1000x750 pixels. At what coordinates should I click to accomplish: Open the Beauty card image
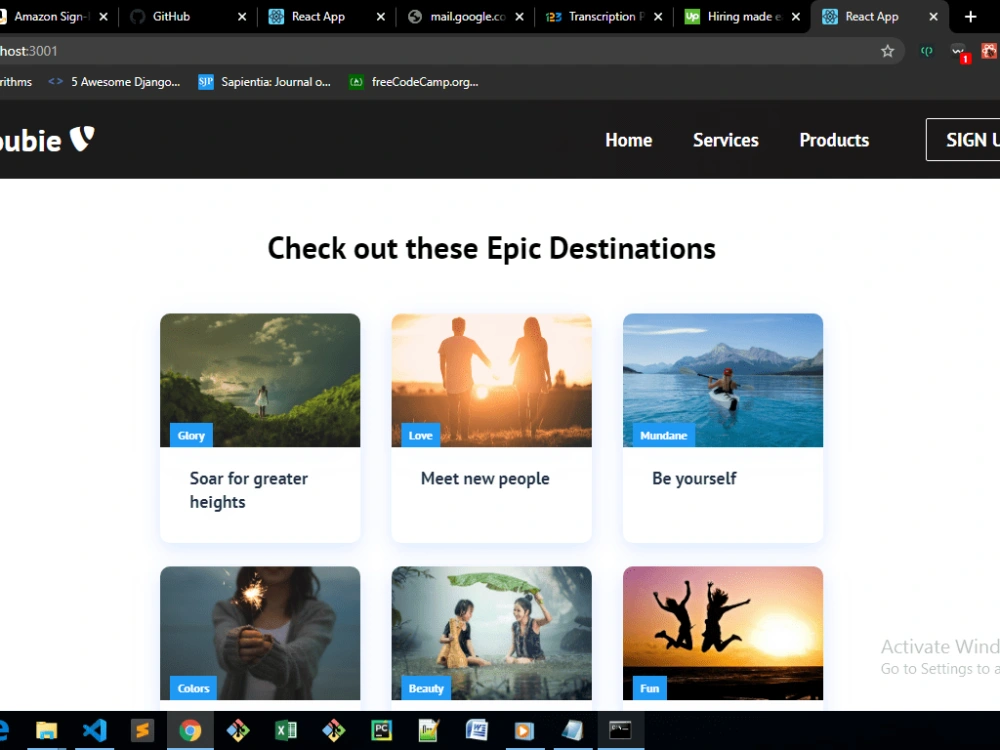(491, 633)
